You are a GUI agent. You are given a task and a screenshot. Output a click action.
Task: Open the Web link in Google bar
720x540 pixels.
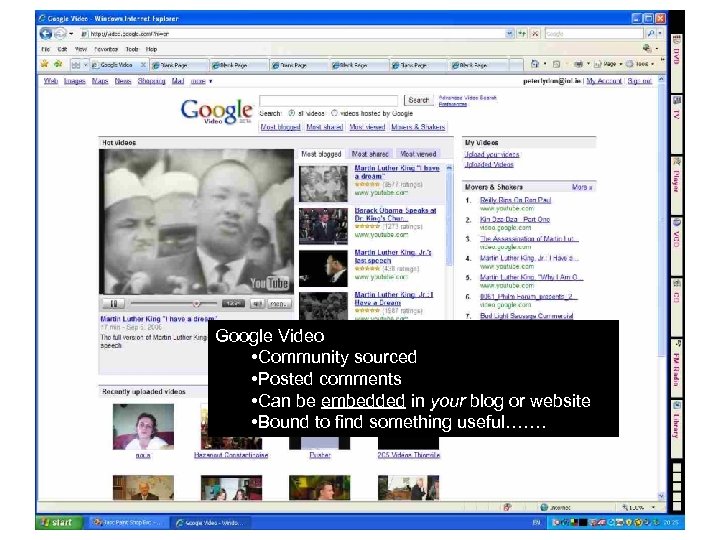tap(51, 81)
